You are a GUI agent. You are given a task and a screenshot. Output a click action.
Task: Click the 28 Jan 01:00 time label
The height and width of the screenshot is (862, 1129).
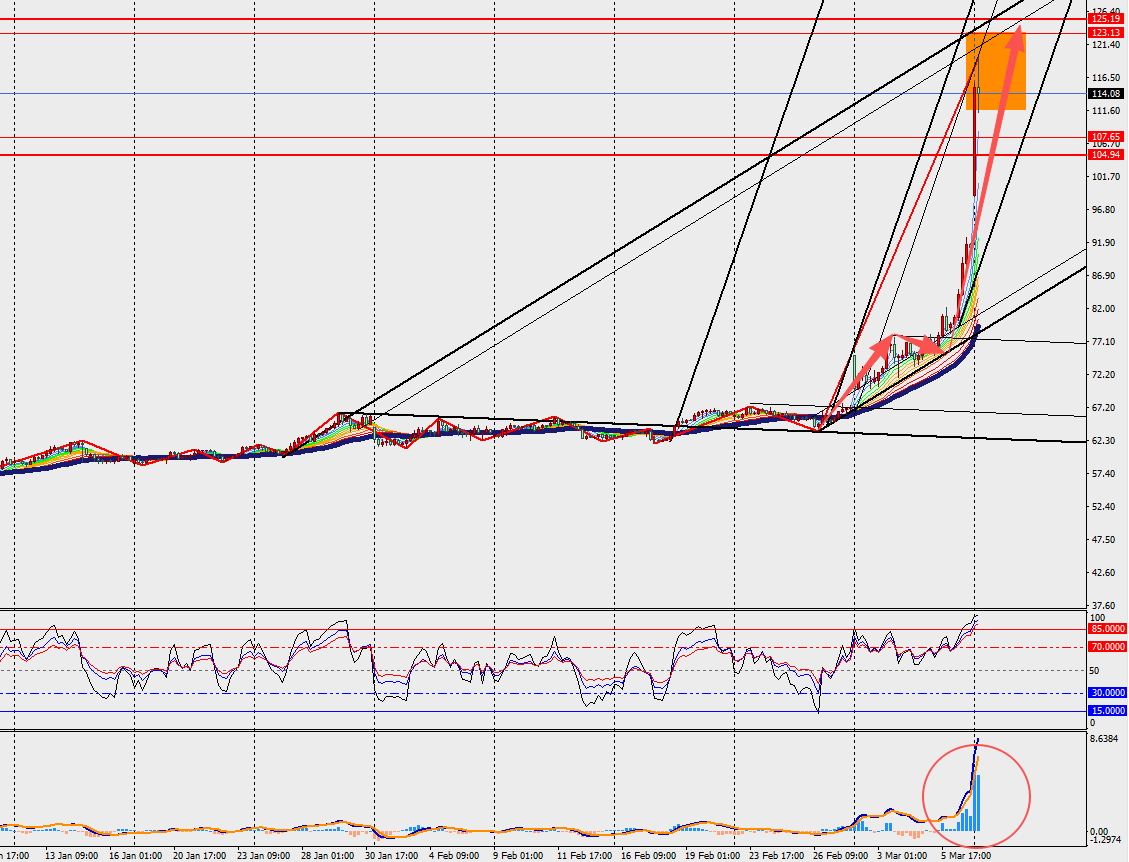[x=328, y=856]
